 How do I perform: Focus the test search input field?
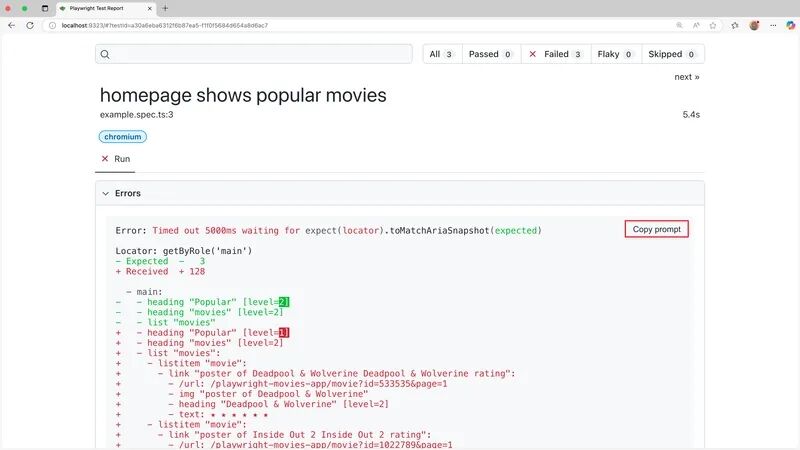tap(254, 54)
